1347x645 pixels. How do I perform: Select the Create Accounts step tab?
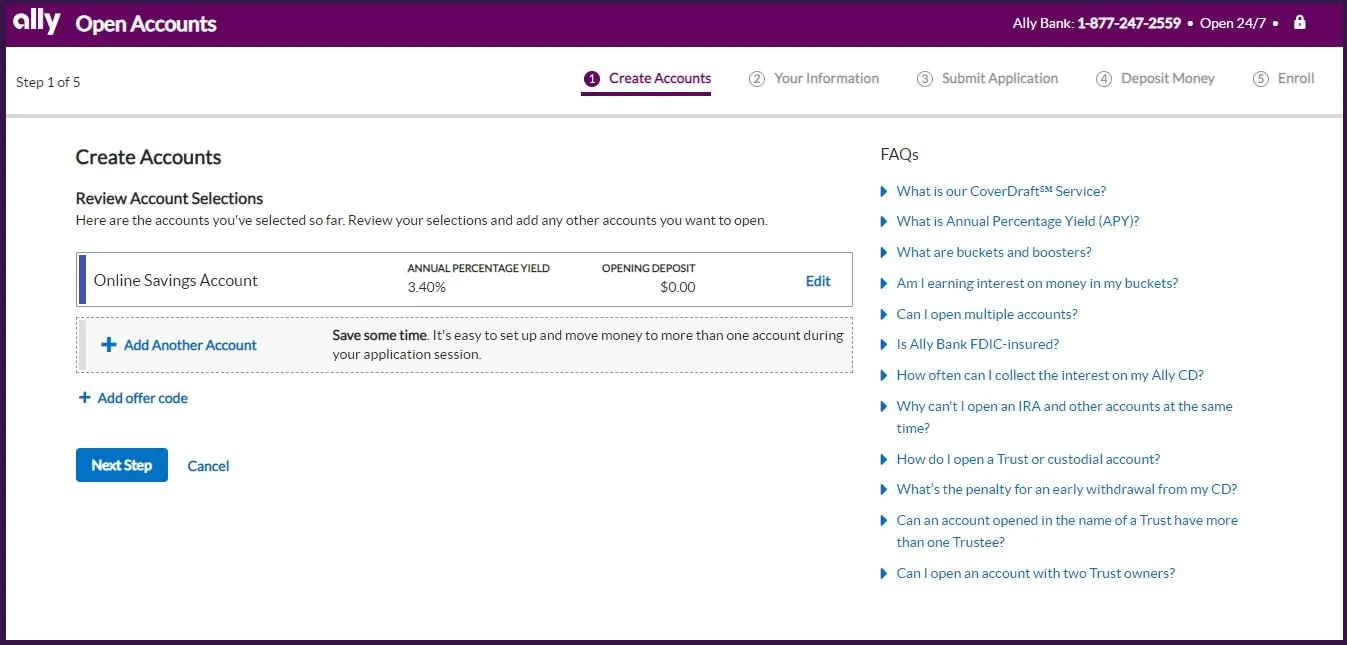647,78
